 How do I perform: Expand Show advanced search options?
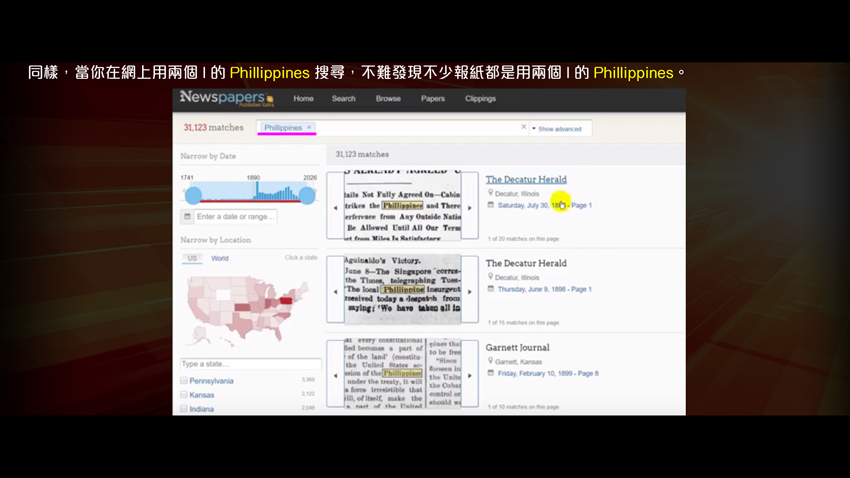(x=557, y=129)
